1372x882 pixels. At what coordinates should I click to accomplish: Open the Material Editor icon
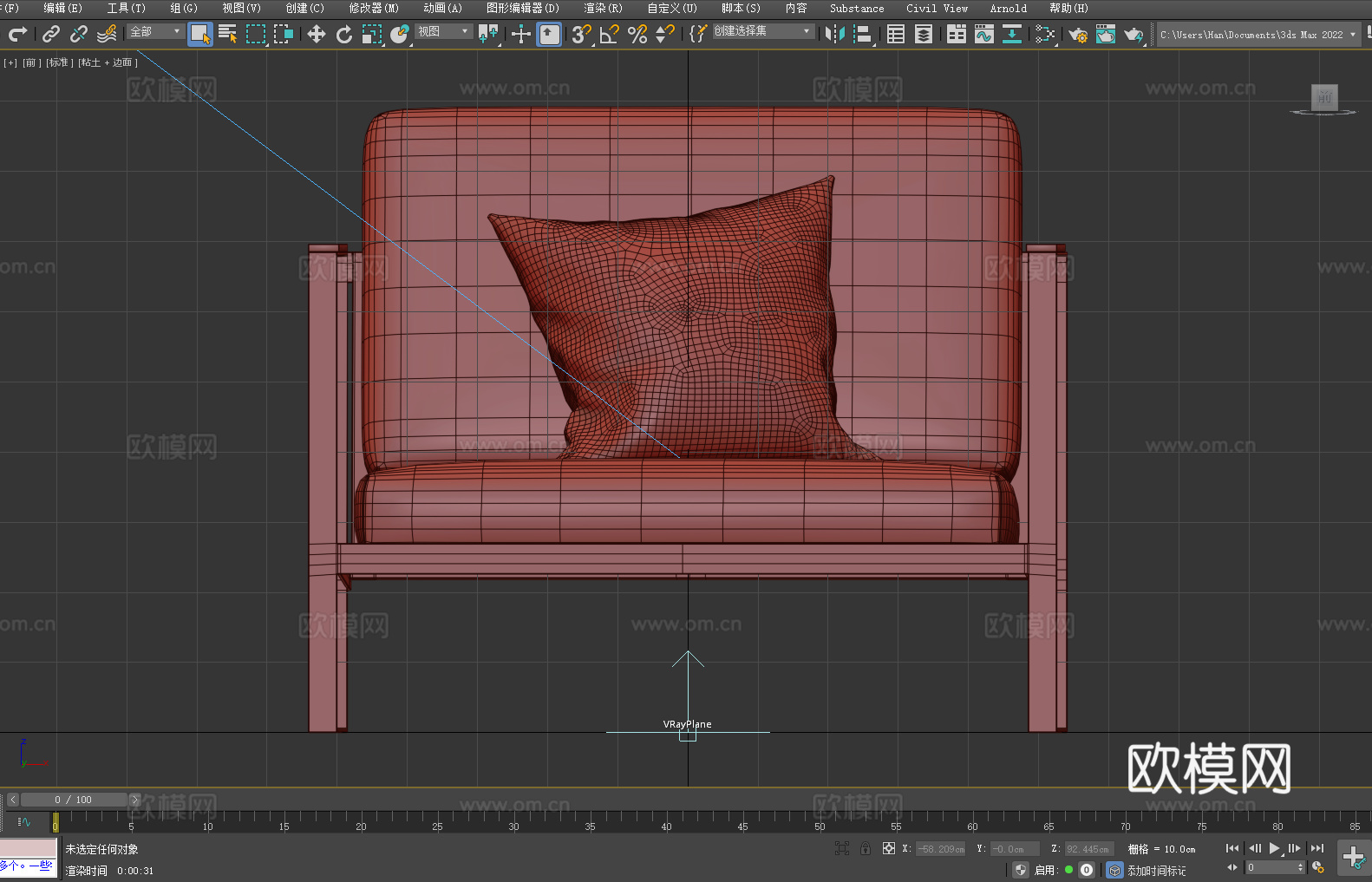pos(1045,34)
